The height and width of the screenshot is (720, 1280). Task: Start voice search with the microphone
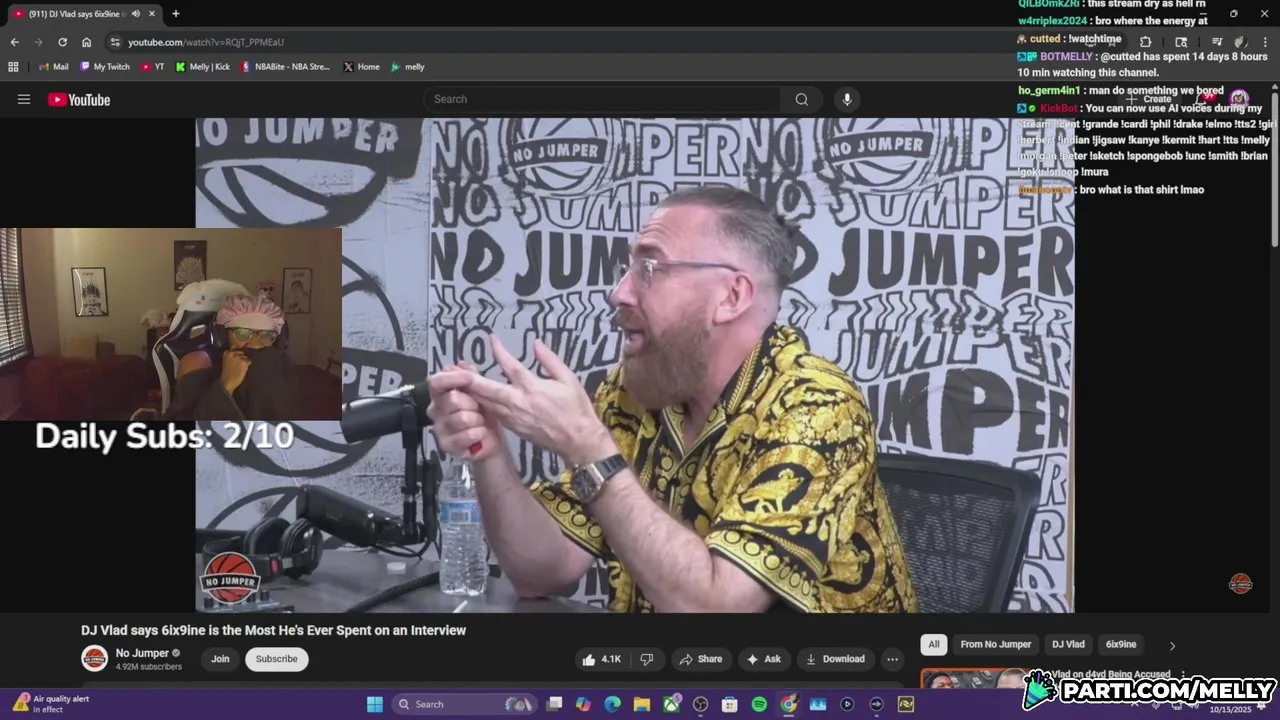click(847, 99)
